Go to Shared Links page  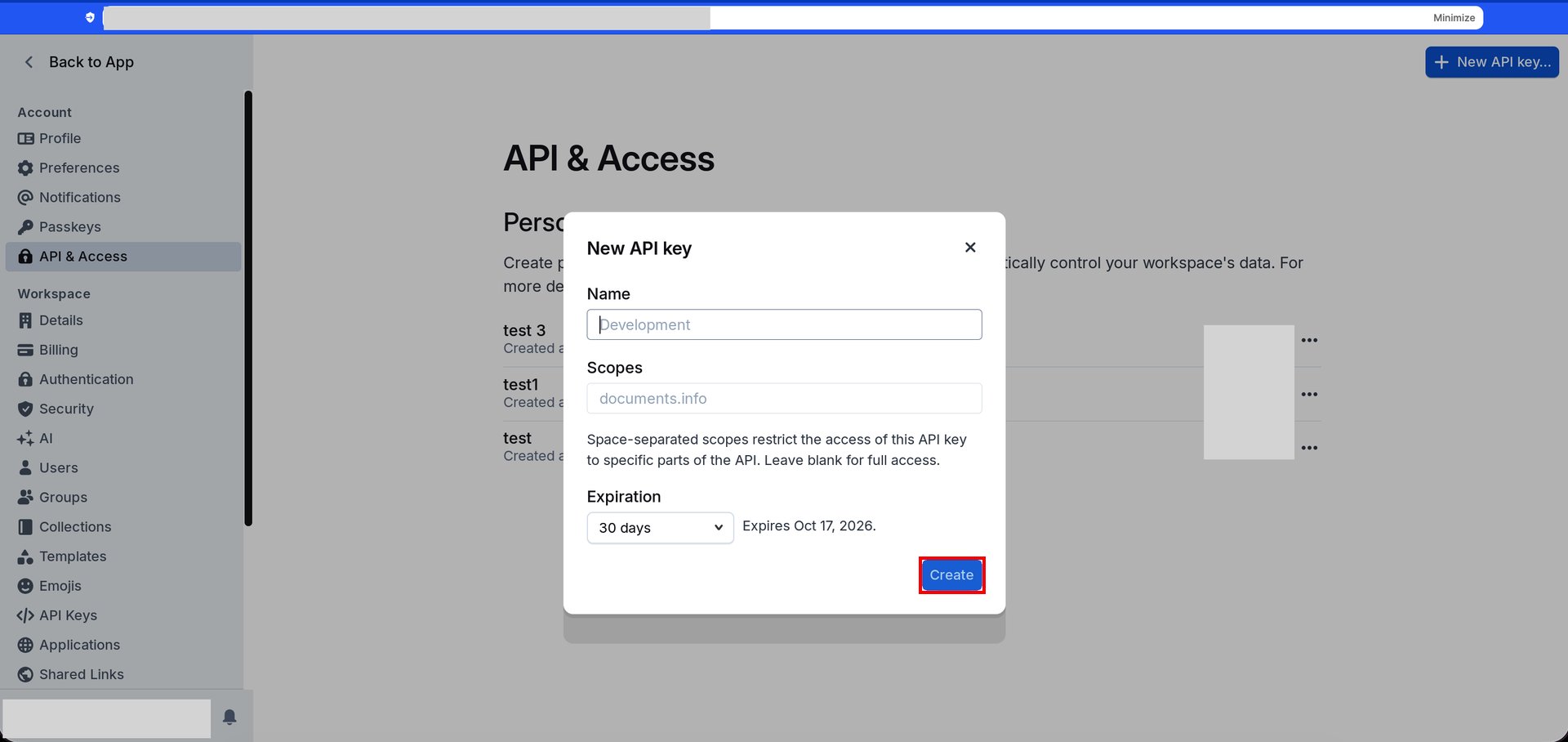(123, 674)
